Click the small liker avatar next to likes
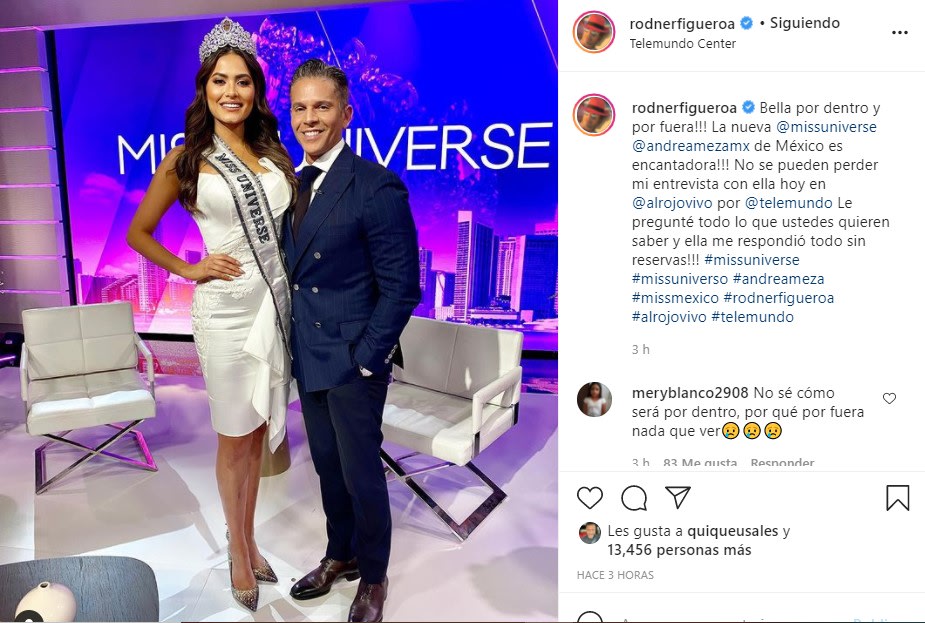This screenshot has height=623, width=925. pos(589,533)
